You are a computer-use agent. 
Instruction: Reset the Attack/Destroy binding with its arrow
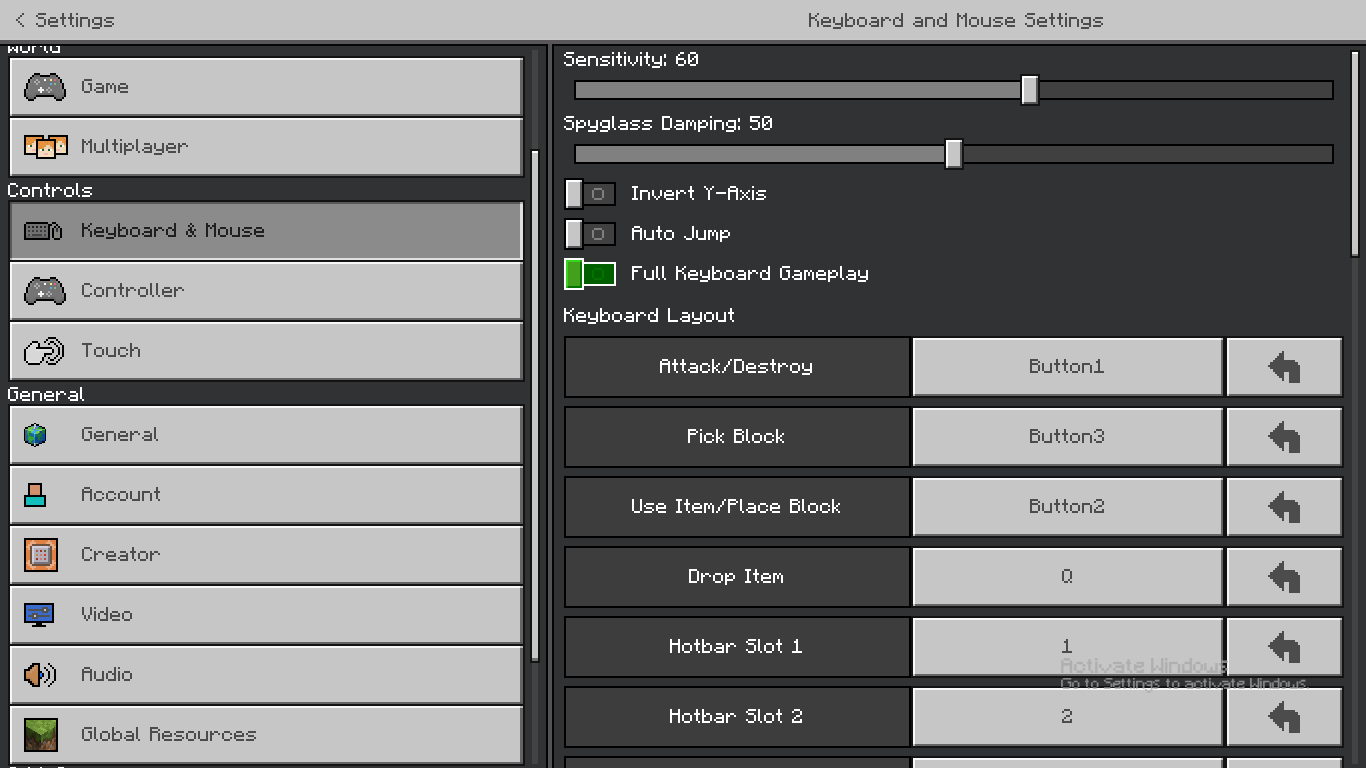(x=1284, y=367)
